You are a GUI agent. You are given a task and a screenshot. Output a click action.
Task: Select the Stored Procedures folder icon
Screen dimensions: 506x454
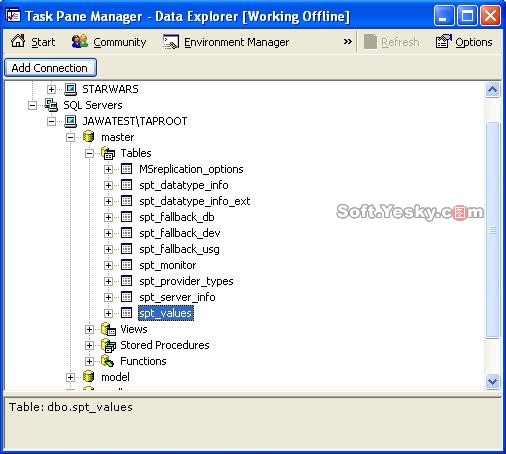tap(108, 345)
